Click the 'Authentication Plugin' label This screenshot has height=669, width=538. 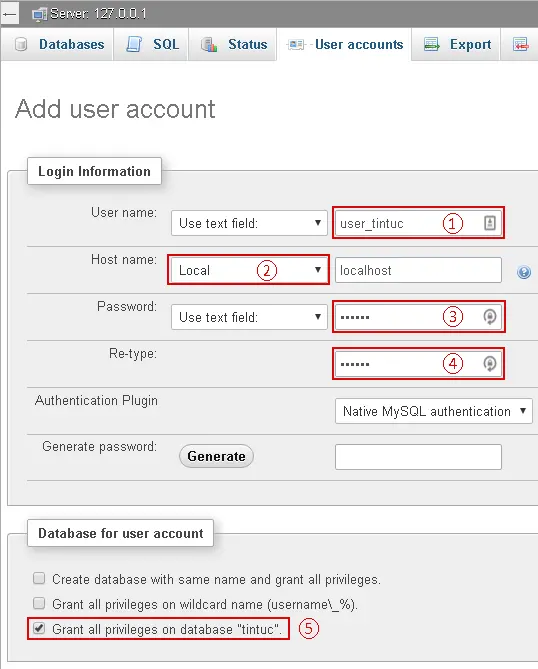pos(96,401)
